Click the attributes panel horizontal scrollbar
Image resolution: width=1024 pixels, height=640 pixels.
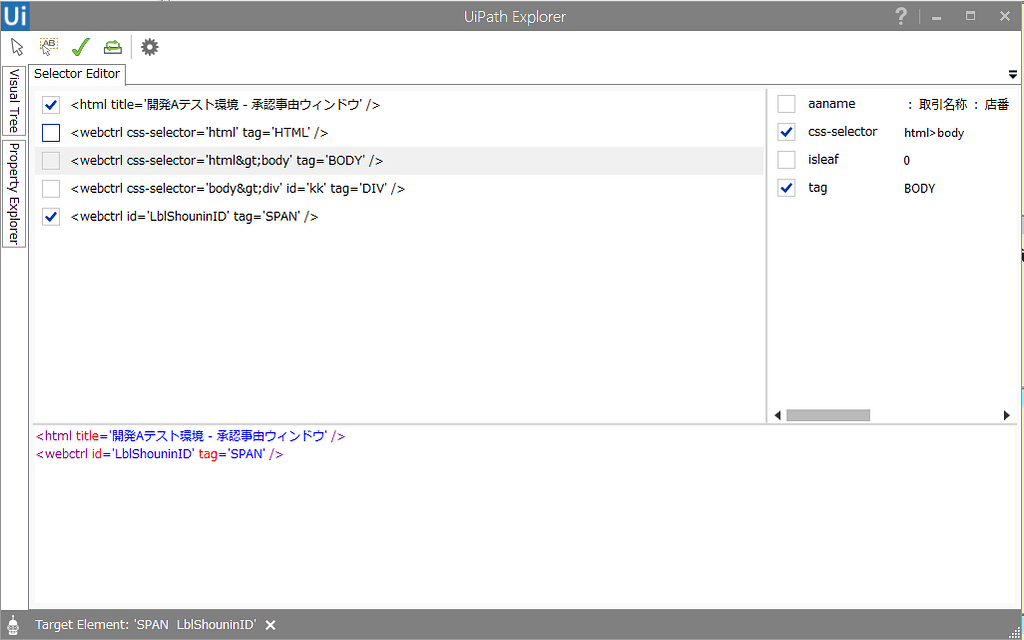pos(828,414)
